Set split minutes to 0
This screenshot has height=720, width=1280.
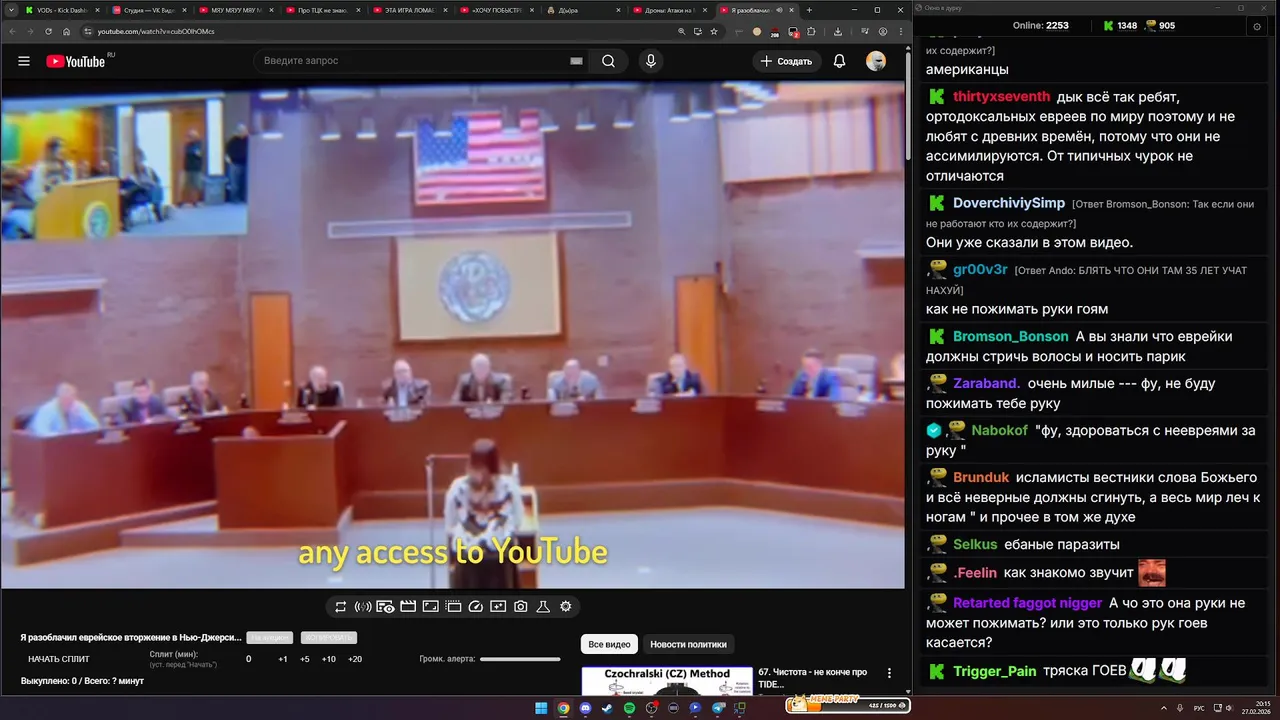pos(249,659)
